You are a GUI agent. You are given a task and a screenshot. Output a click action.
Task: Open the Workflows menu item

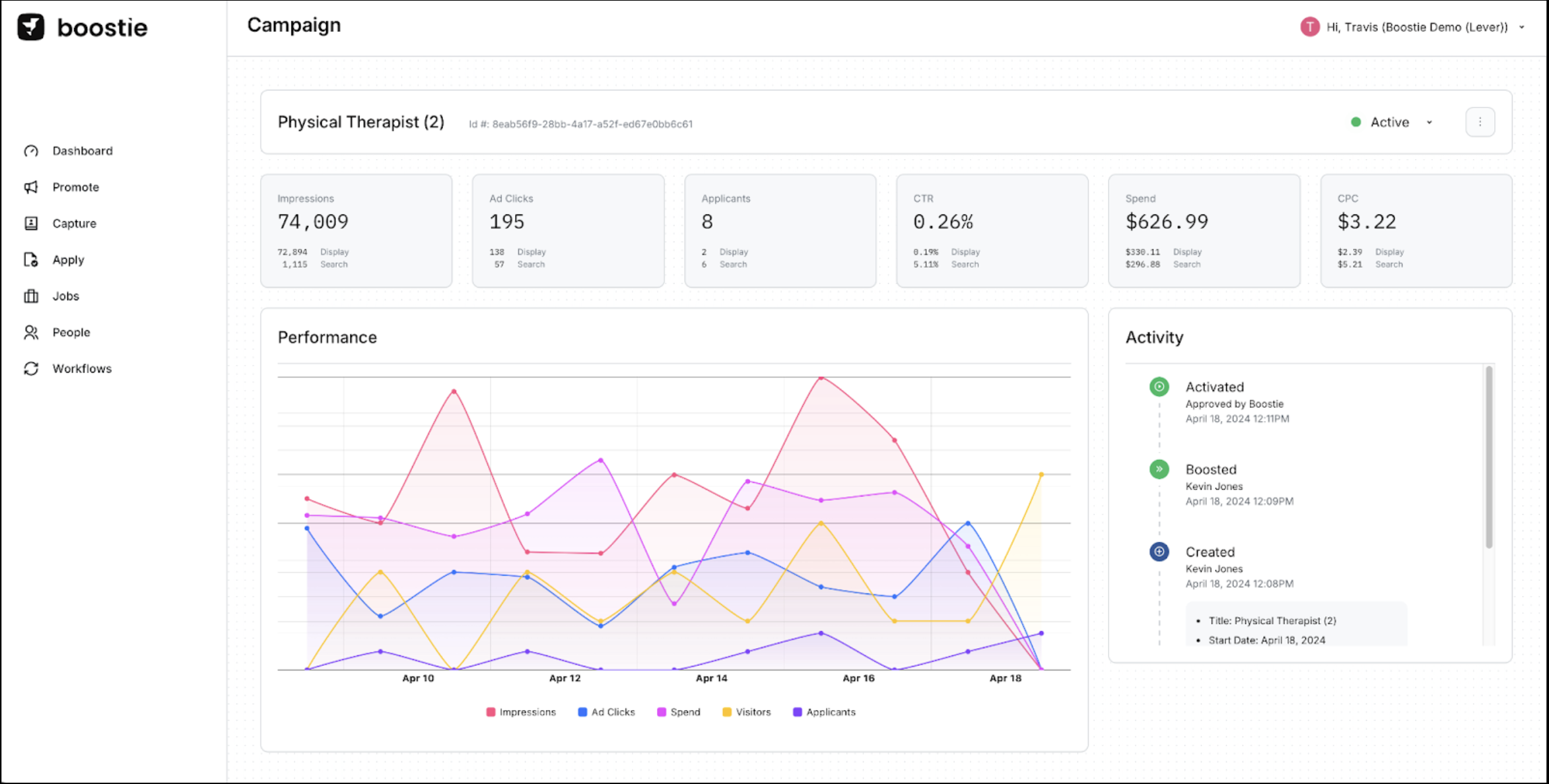[82, 369]
